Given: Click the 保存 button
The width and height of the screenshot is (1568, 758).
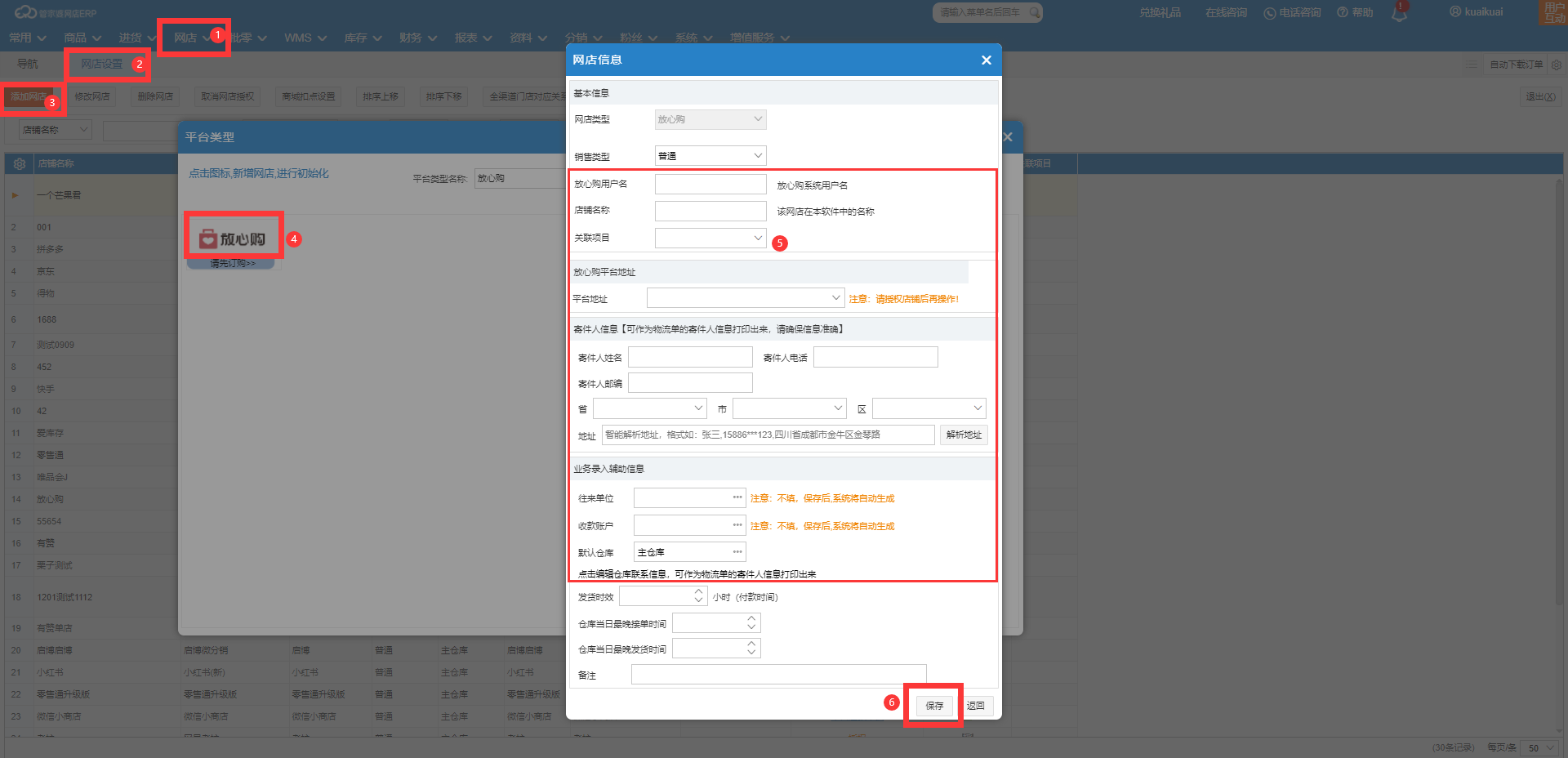Looking at the screenshot, I should pos(934,706).
